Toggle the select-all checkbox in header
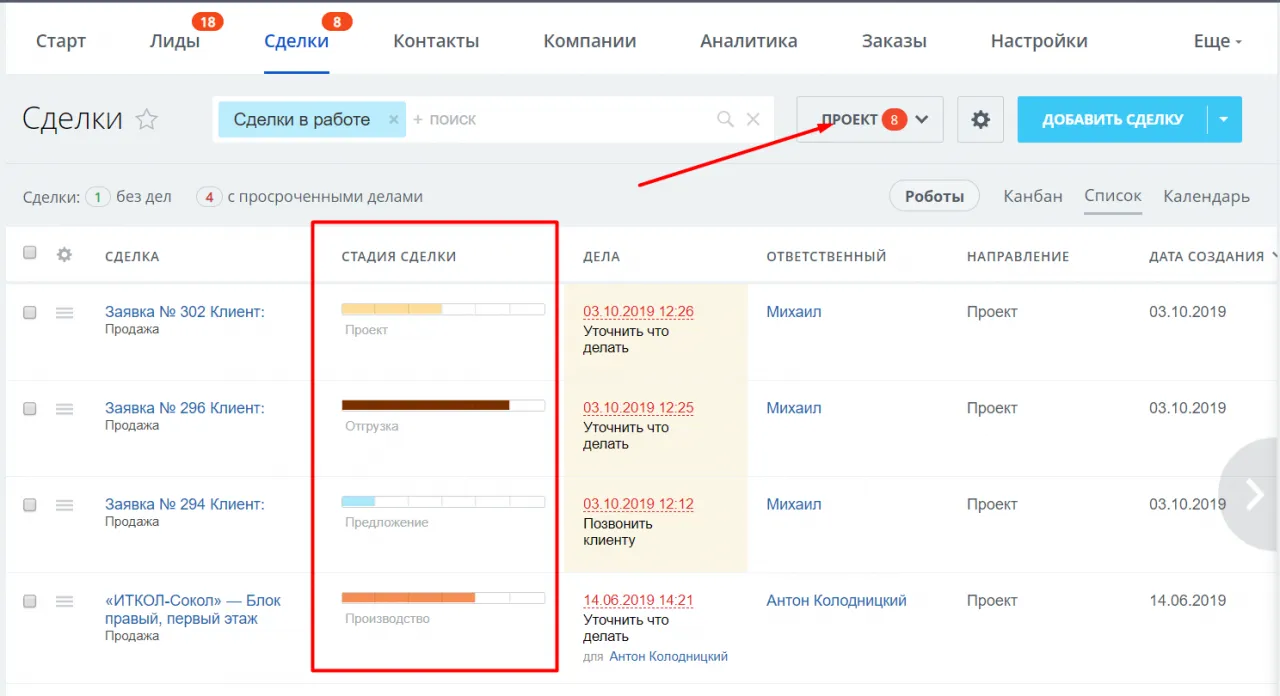Image resolution: width=1280 pixels, height=696 pixels. [30, 254]
